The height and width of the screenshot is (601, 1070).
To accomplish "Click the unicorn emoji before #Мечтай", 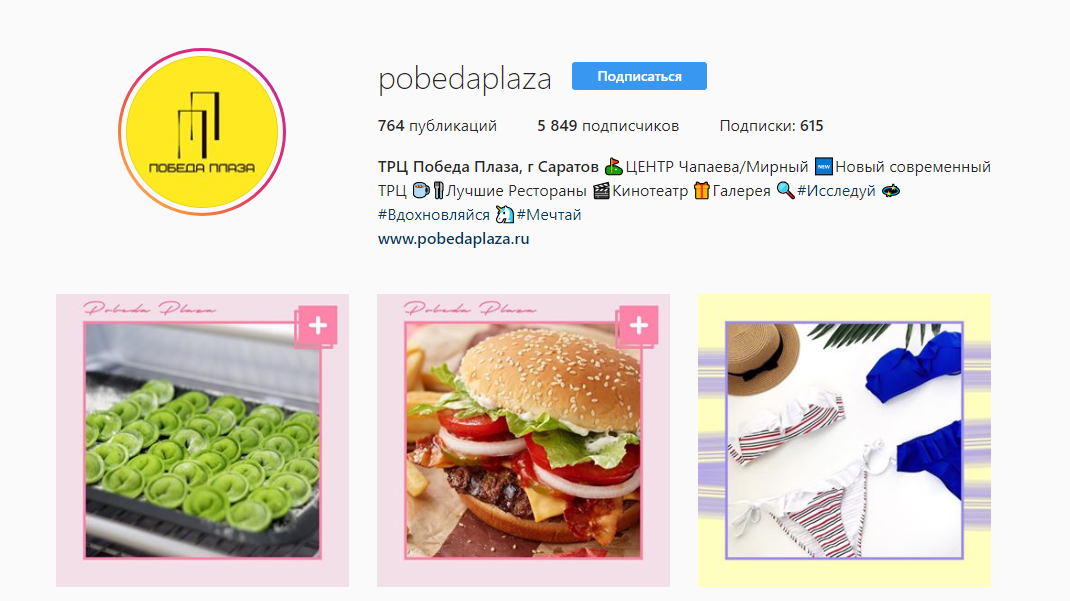I will tap(504, 215).
